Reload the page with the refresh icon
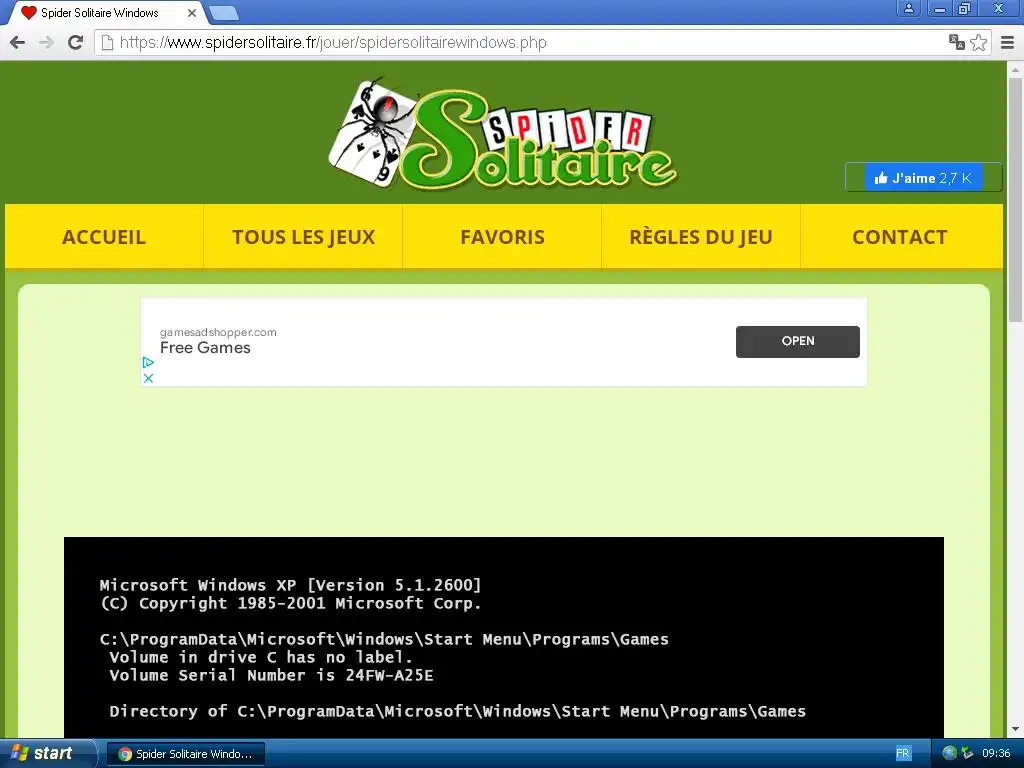The width and height of the screenshot is (1024, 768). 75,42
